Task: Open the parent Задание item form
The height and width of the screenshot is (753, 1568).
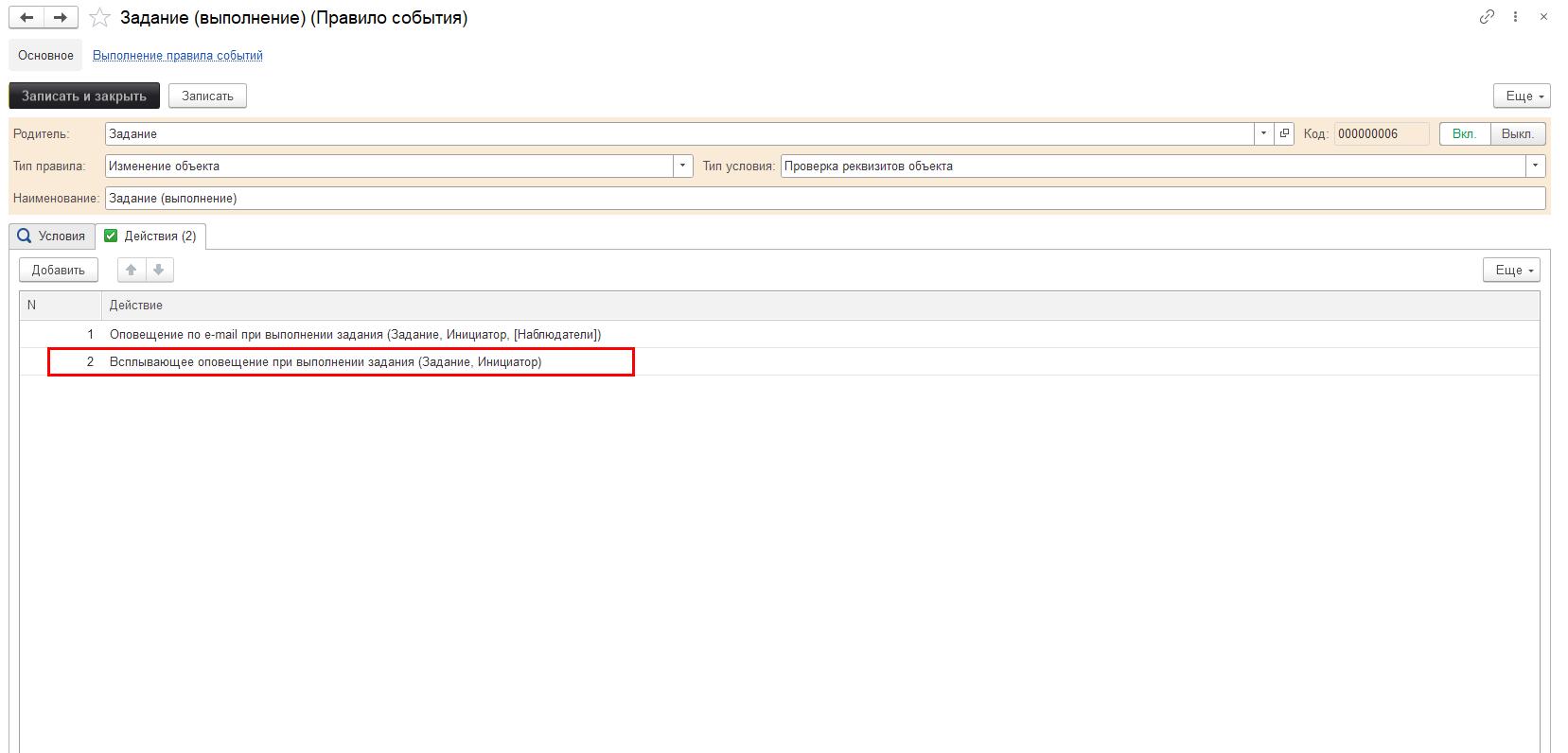Action: (1284, 134)
